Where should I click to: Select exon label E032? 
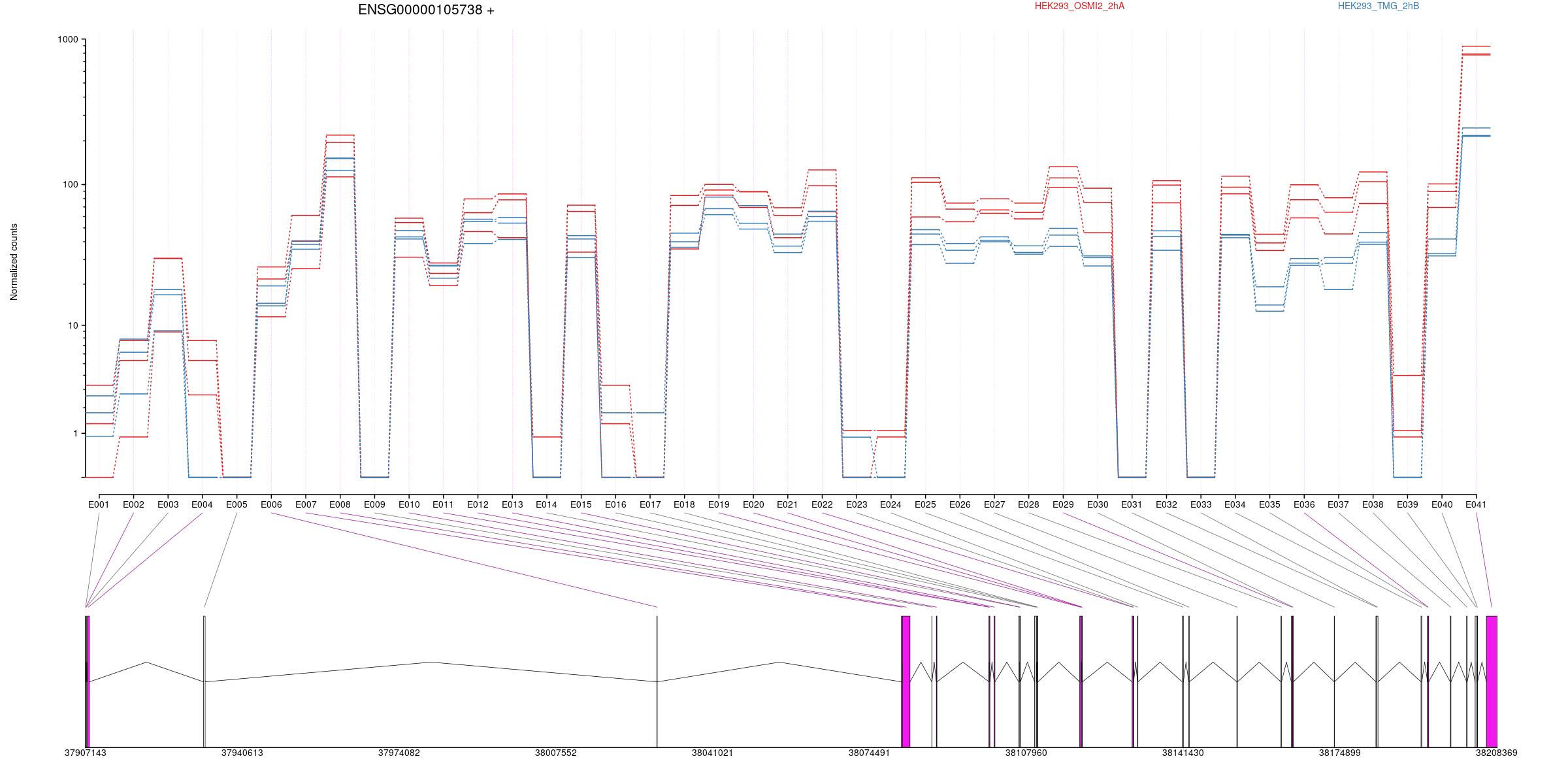(1166, 504)
